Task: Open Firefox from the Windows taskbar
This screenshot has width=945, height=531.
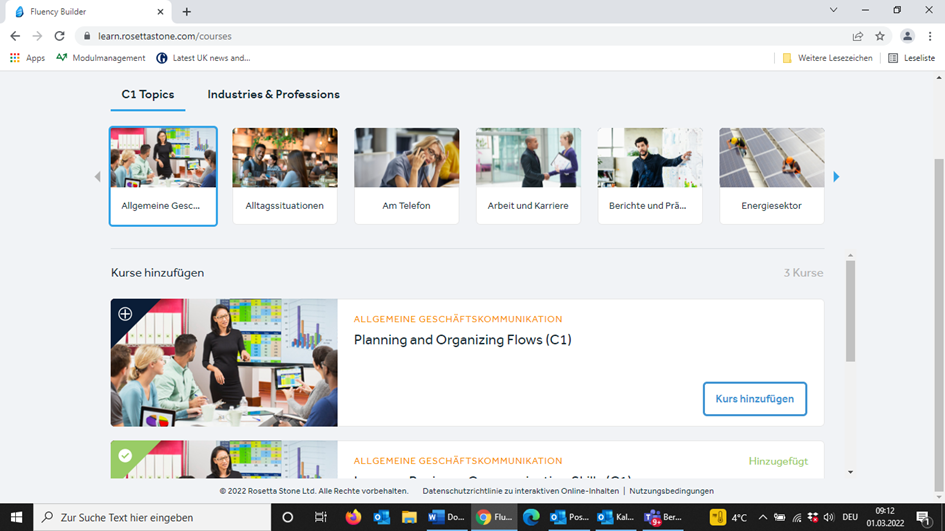Action: pyautogui.click(x=353, y=517)
